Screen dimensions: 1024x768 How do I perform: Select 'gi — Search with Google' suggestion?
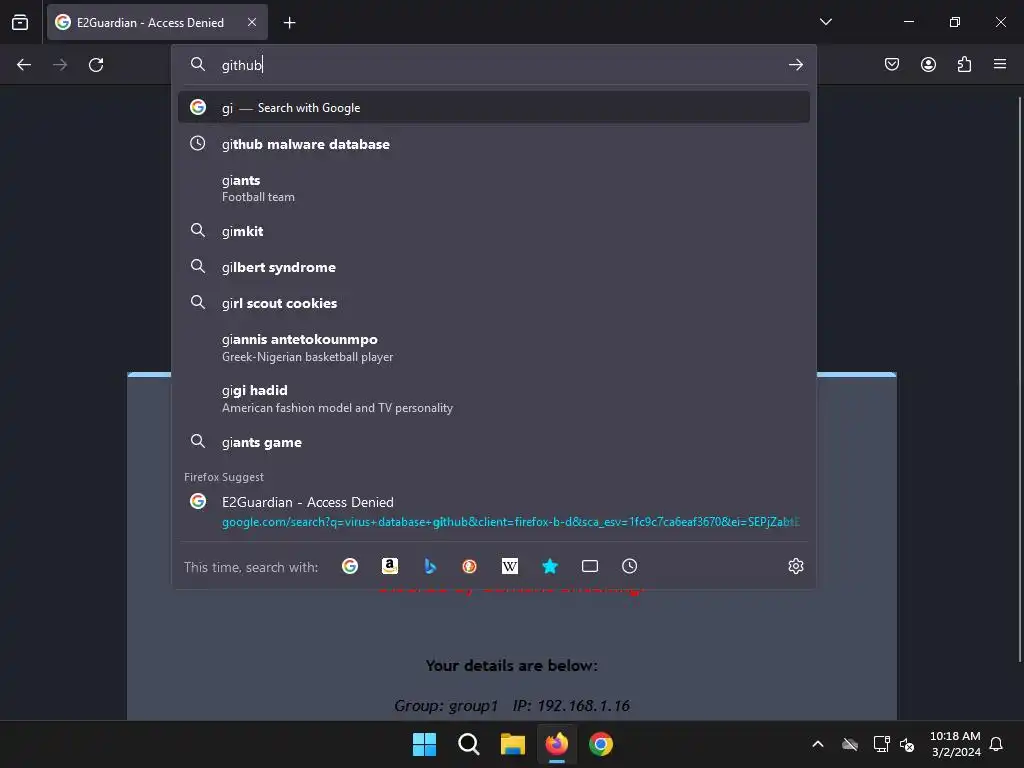click(494, 107)
